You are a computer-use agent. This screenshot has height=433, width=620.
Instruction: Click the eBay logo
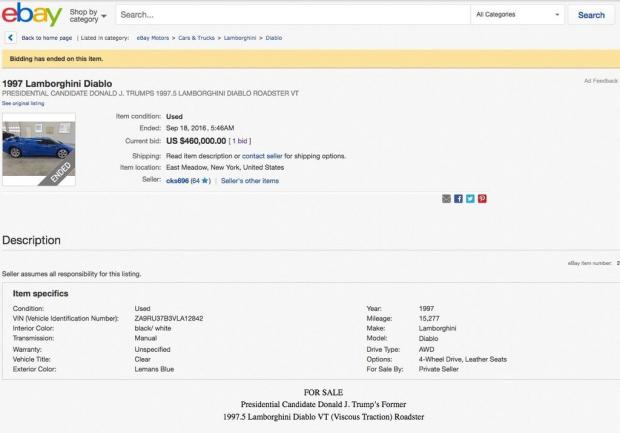click(32, 15)
